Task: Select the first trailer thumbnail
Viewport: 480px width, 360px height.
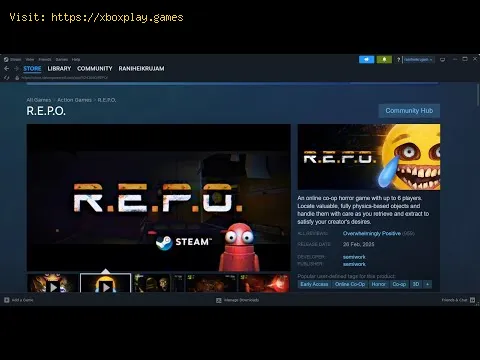Action: pos(53,283)
